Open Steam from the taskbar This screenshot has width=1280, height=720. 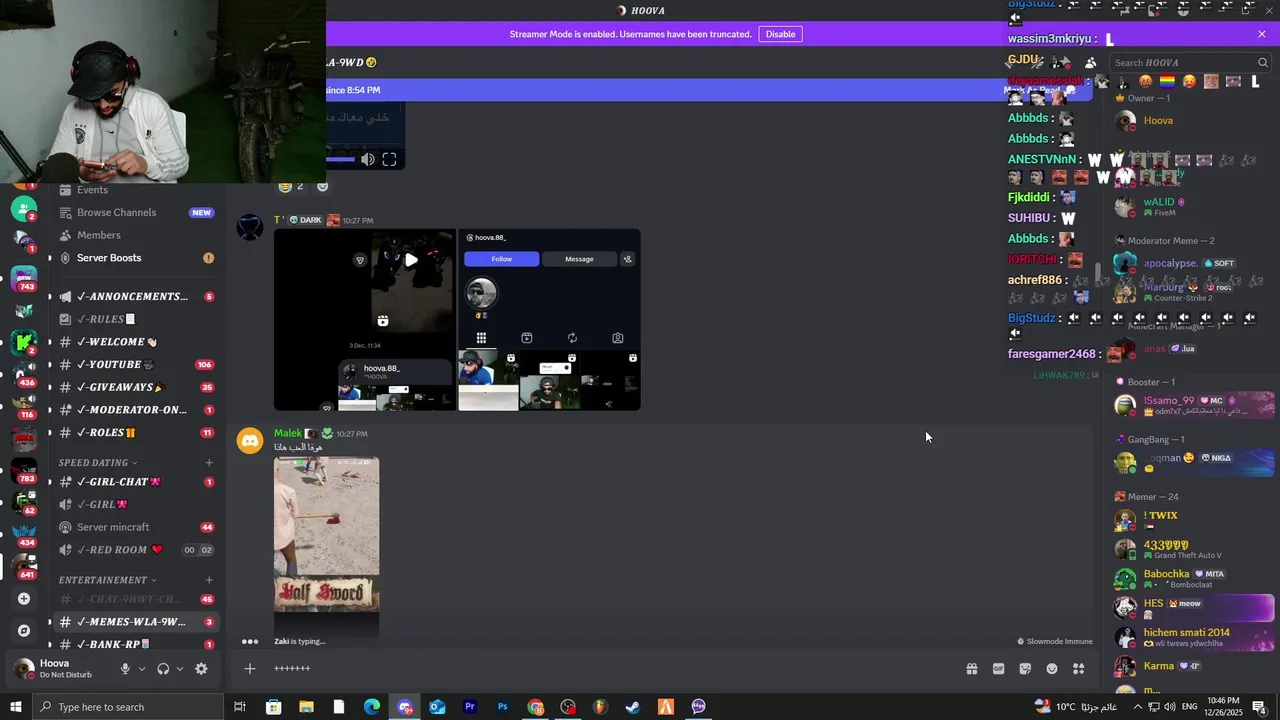coord(633,707)
